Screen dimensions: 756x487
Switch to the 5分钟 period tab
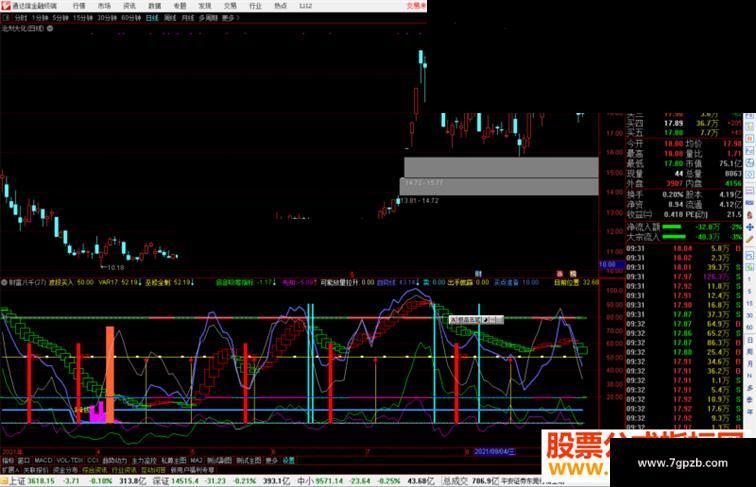60,18
